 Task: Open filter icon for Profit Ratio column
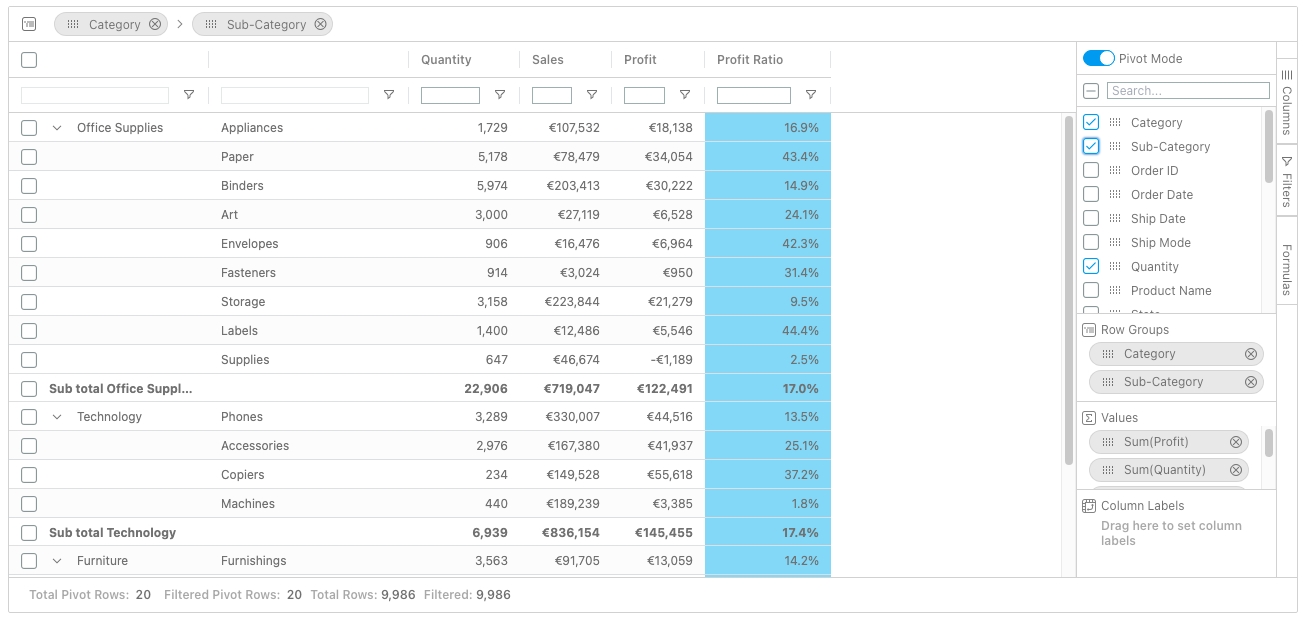(x=811, y=95)
